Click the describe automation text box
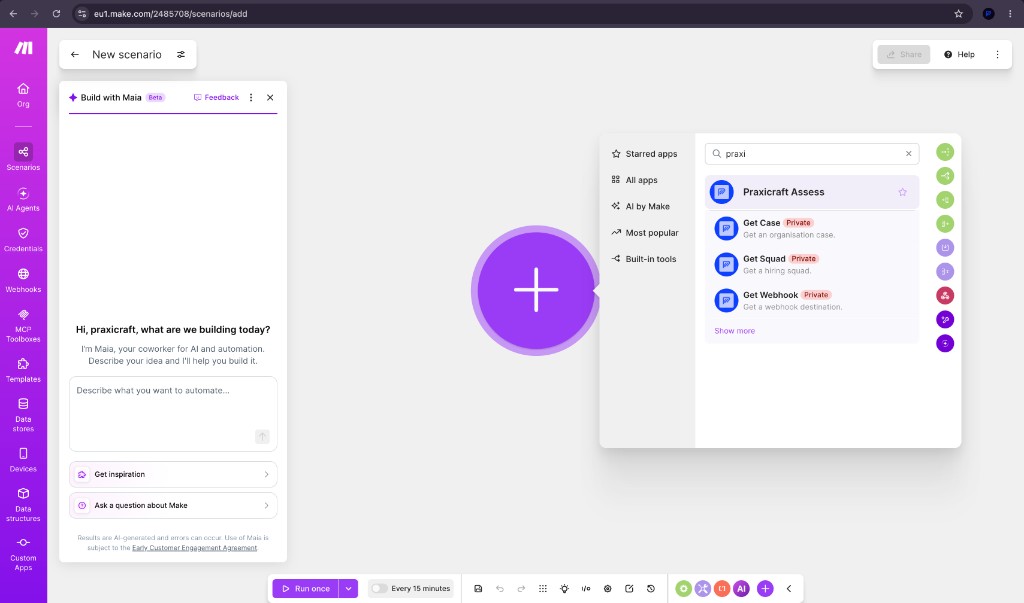This screenshot has width=1024, height=603. [173, 414]
